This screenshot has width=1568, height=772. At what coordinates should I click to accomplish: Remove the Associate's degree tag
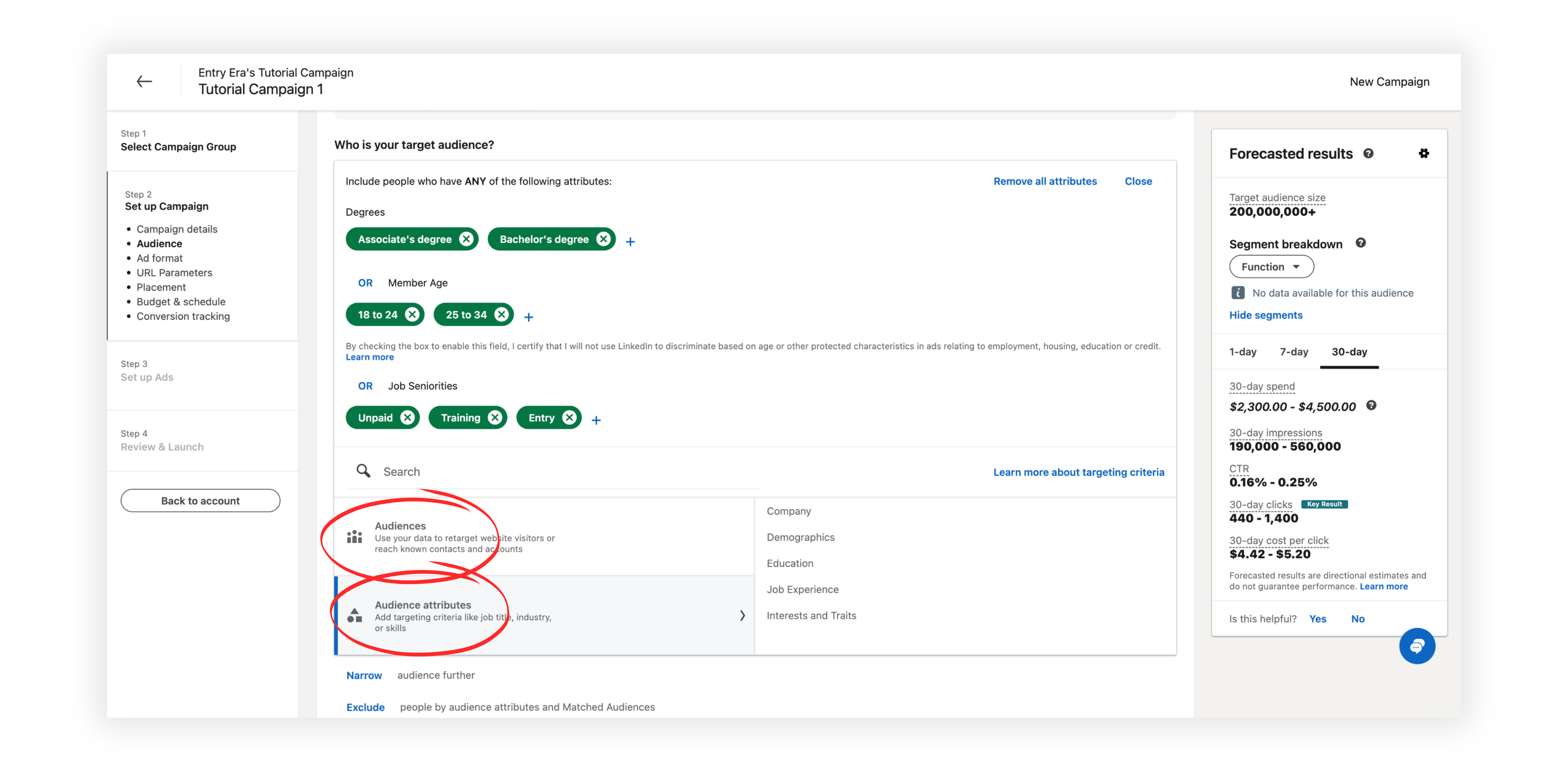tap(466, 239)
